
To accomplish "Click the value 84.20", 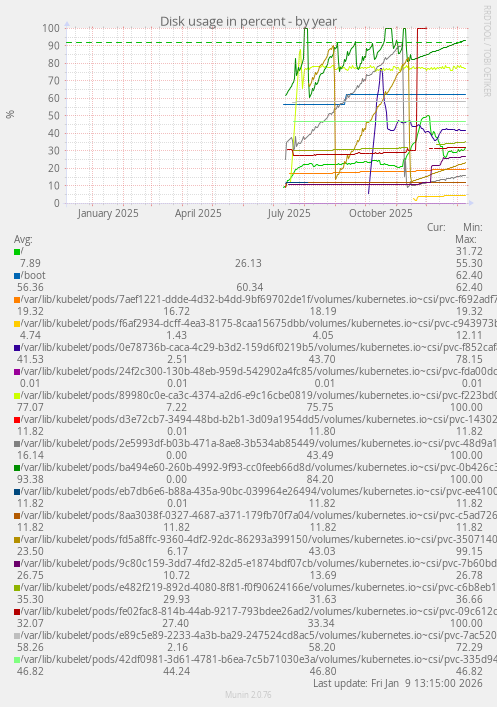I will click(x=321, y=479).
